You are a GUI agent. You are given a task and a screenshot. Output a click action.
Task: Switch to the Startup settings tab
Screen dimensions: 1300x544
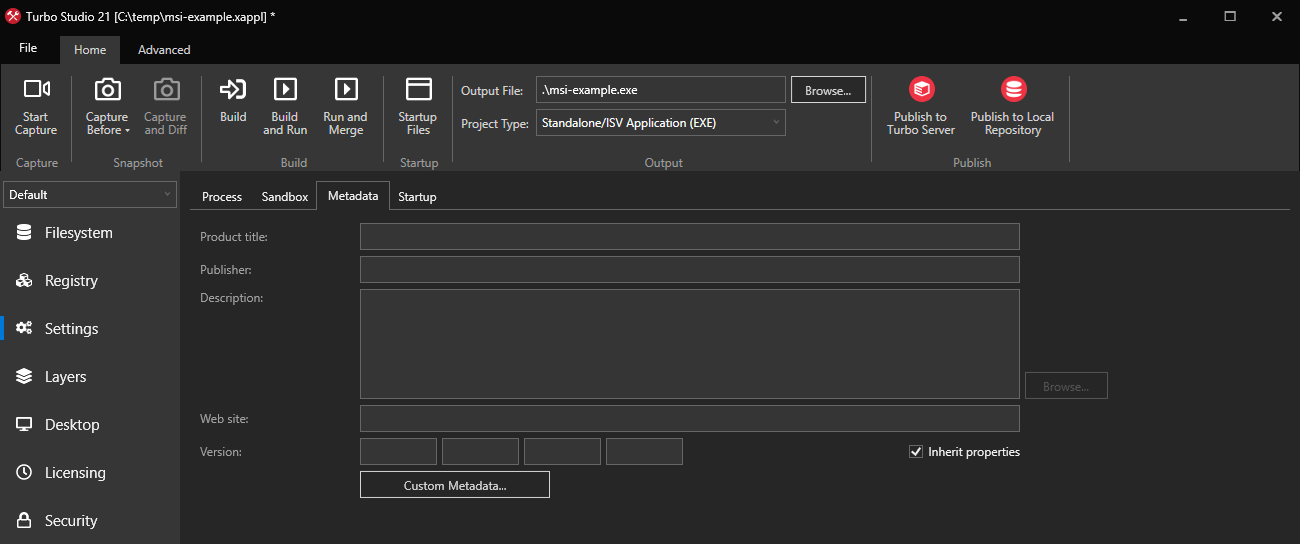417,197
